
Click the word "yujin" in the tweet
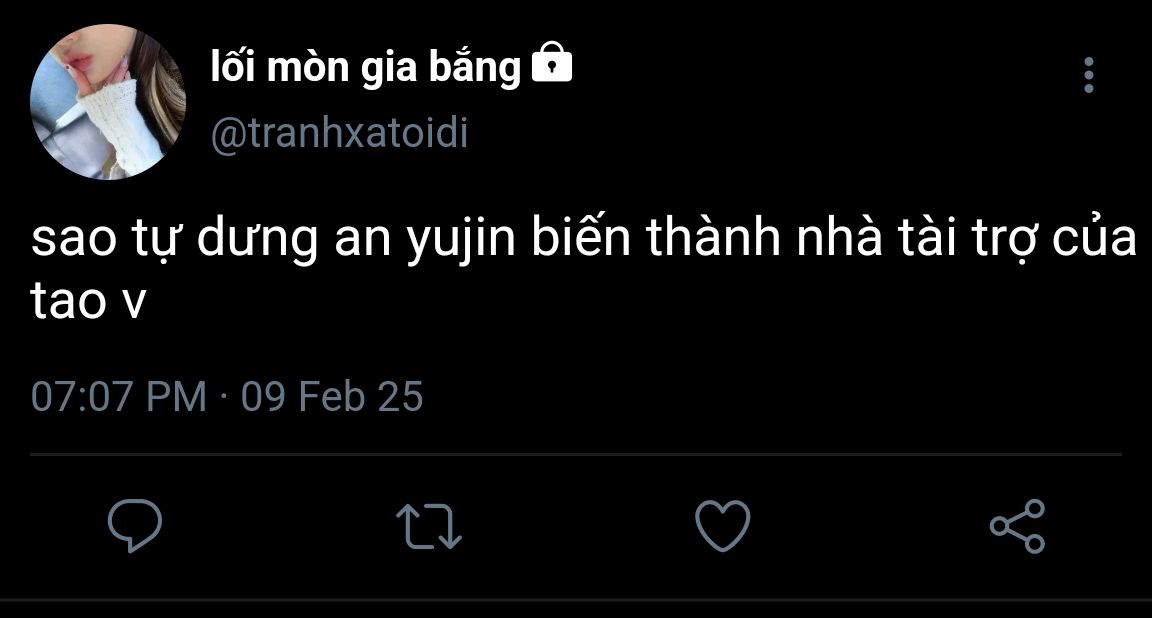(458, 242)
